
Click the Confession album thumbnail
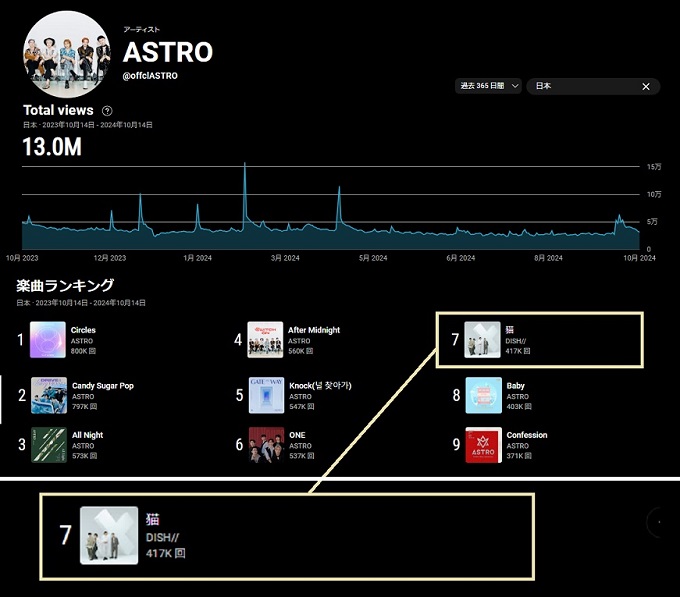coord(483,445)
